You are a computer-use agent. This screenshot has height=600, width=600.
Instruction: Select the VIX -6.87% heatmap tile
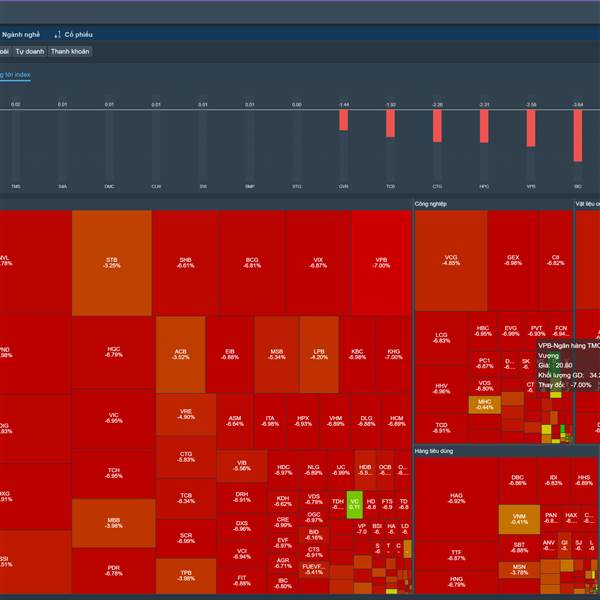tap(318, 263)
